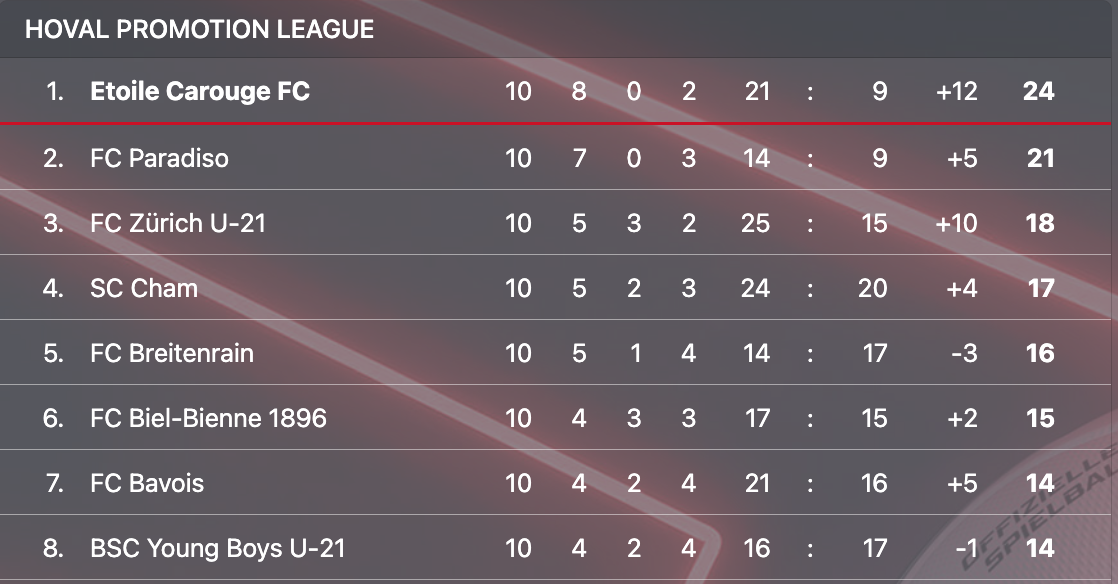1118x584 pixels.
Task: Click the 25 goals scored by Zürich U-21
Action: tap(756, 223)
